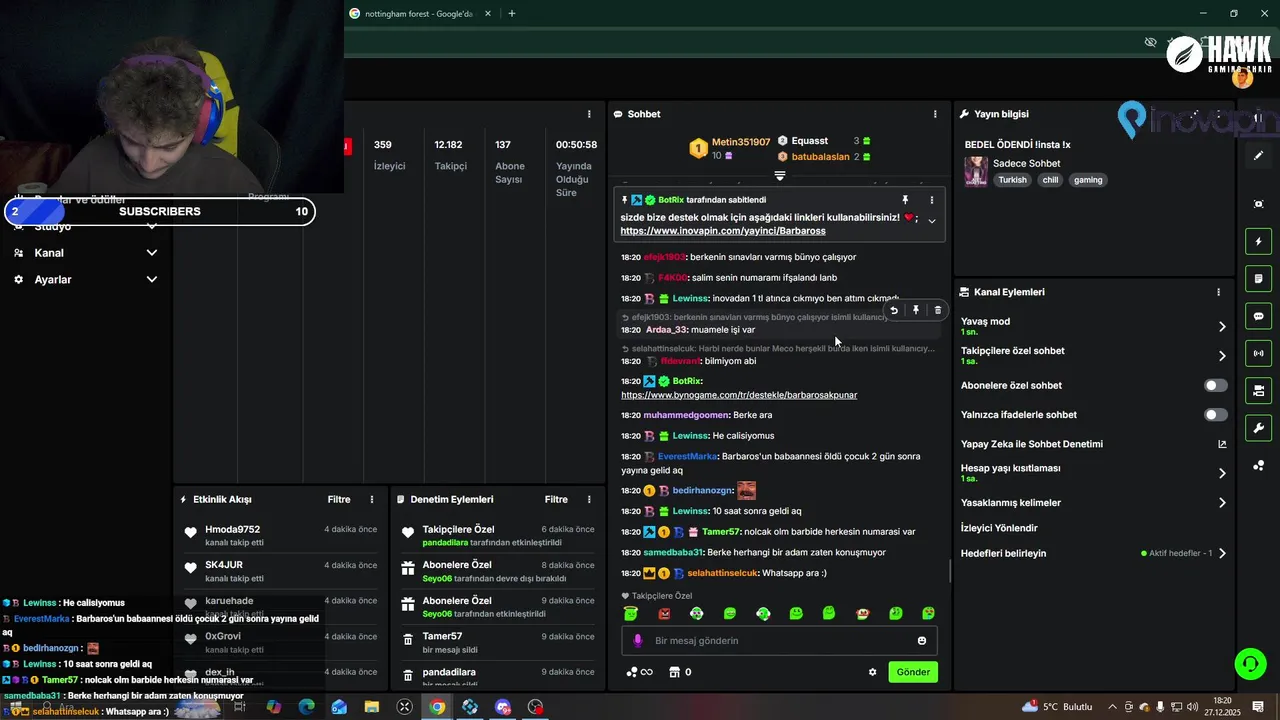Open the shop icon showing 0

click(680, 672)
